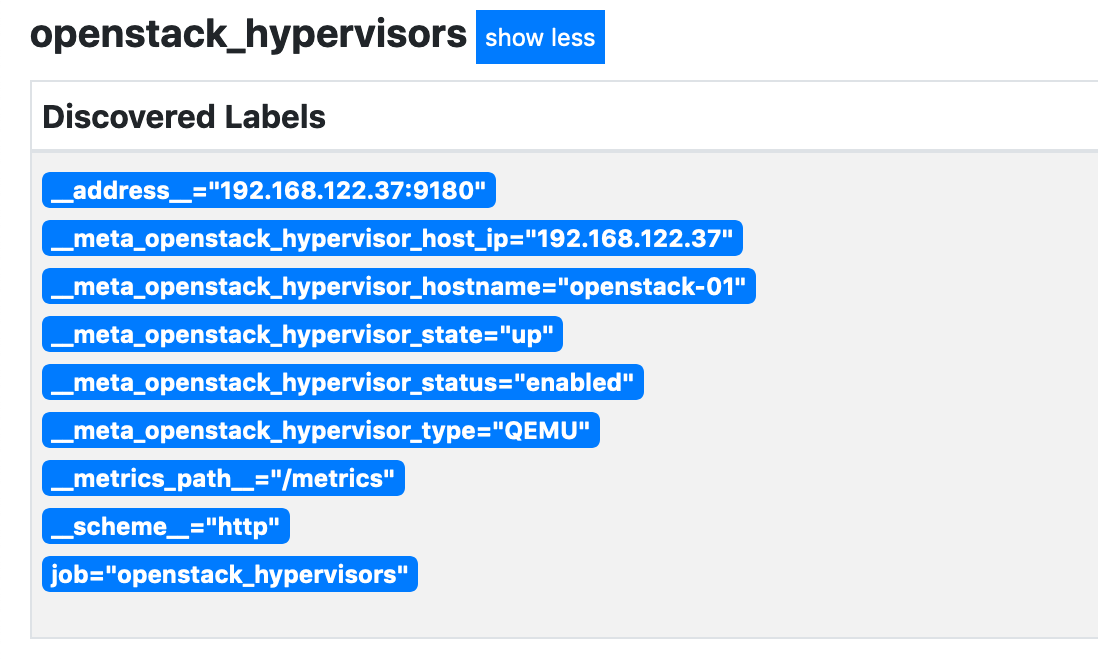The image size is (1098, 660).
Task: Click the Discovered Labels section header
Action: tap(183, 117)
